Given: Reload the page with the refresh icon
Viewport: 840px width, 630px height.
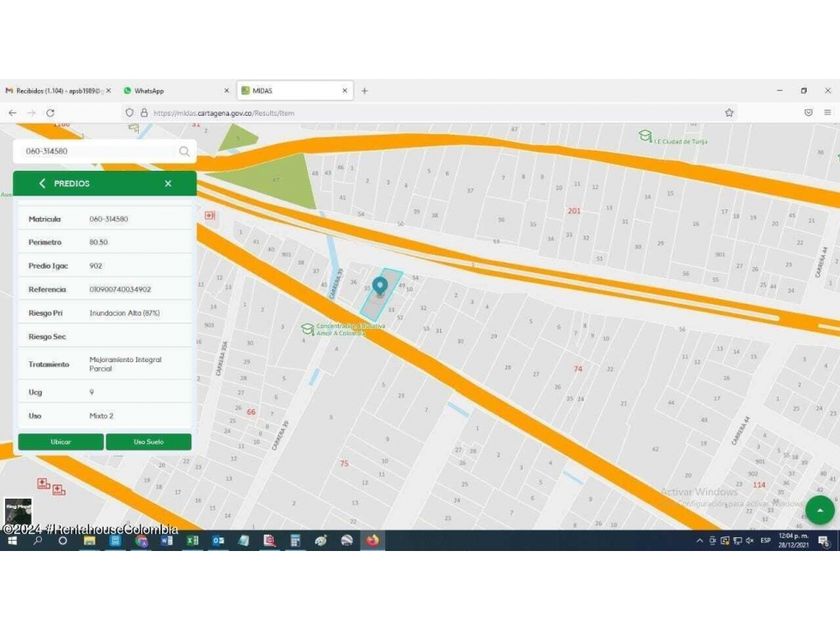Looking at the screenshot, I should click(x=50, y=113).
